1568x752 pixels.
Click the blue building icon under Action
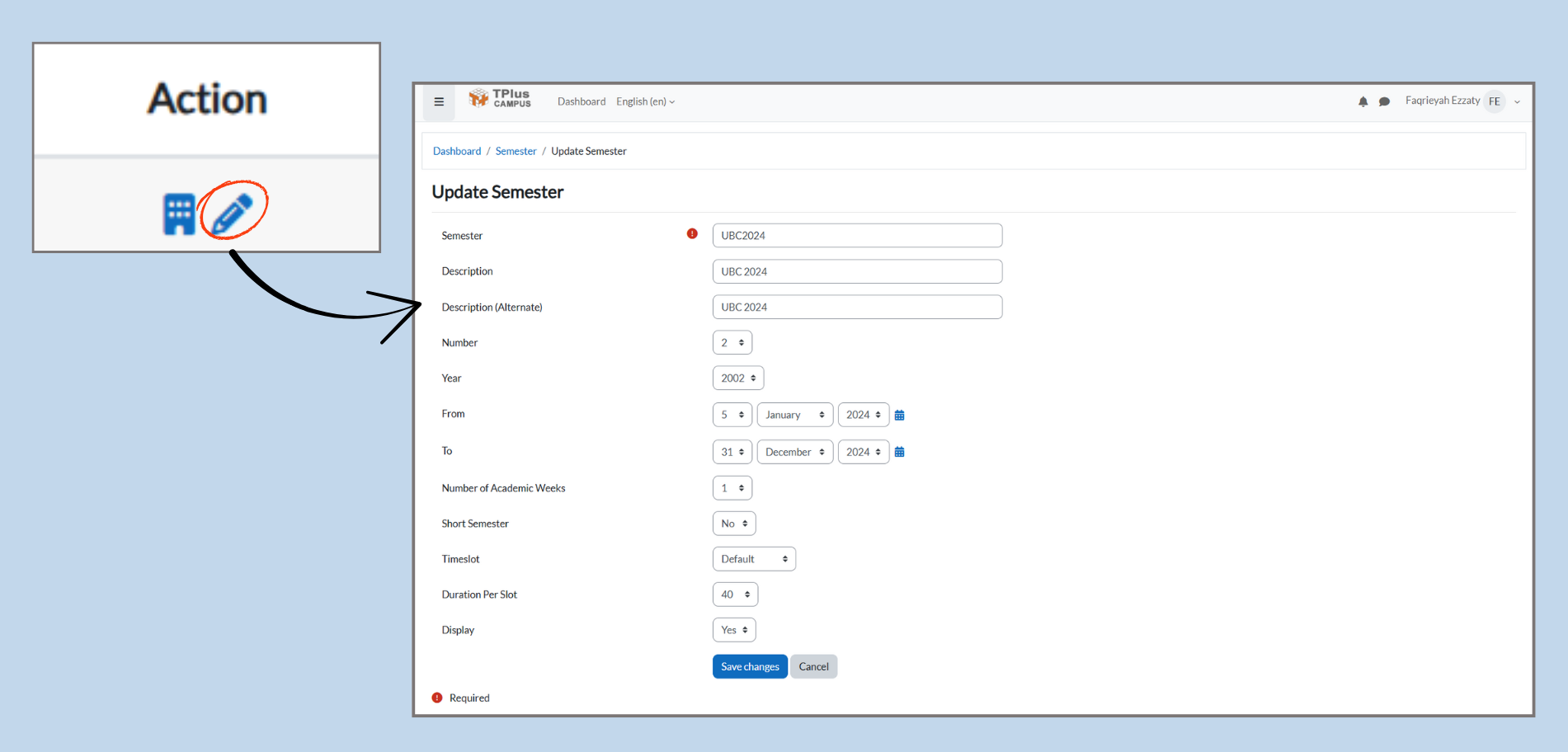click(179, 214)
